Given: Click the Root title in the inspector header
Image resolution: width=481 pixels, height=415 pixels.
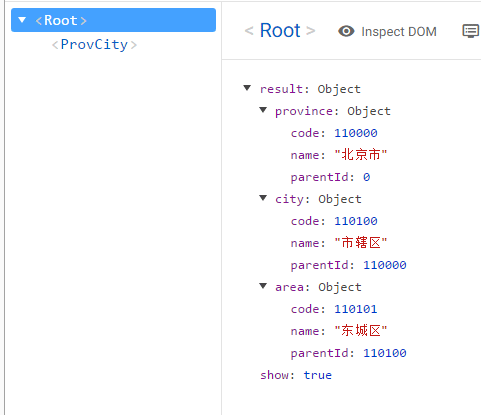Looking at the screenshot, I should [x=280, y=30].
